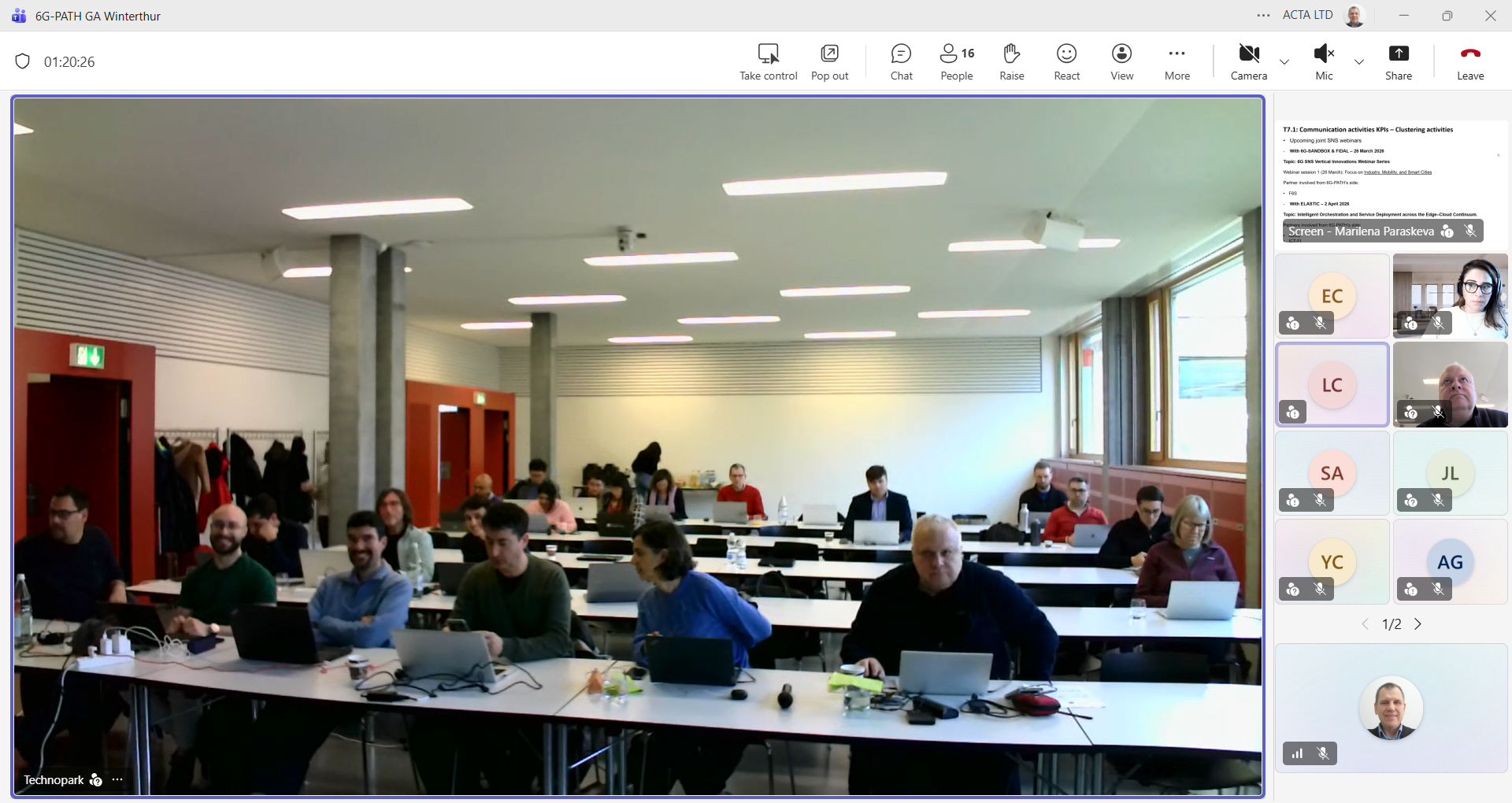Click muted mic icon on self-view tile
Image resolution: width=1512 pixels, height=803 pixels.
[x=1323, y=753]
